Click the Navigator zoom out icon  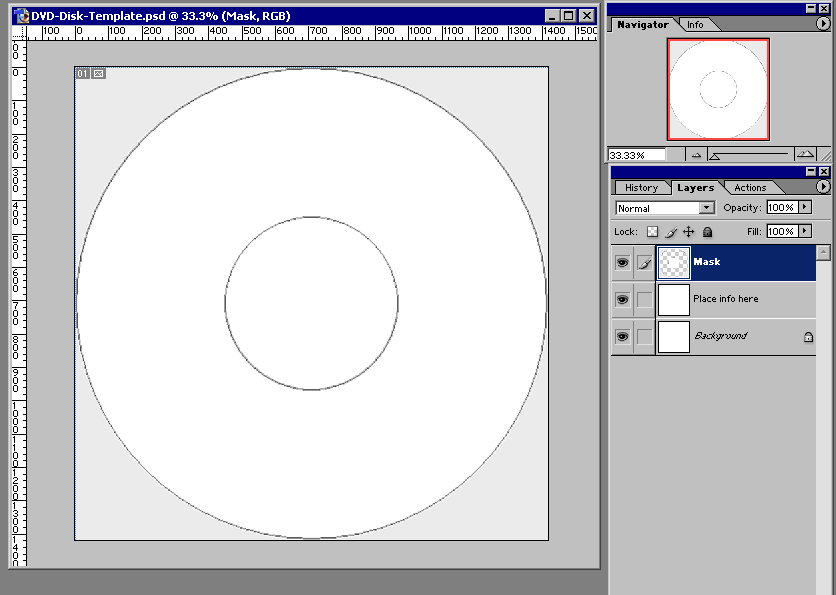click(696, 155)
